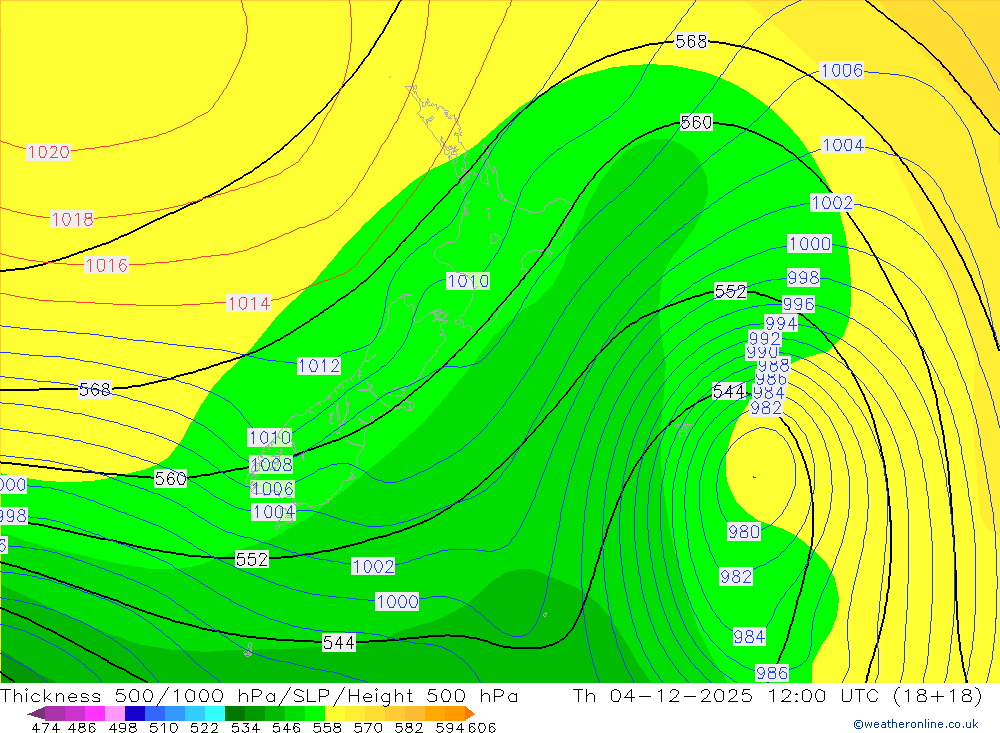Click the 474 legend value

[45, 727]
